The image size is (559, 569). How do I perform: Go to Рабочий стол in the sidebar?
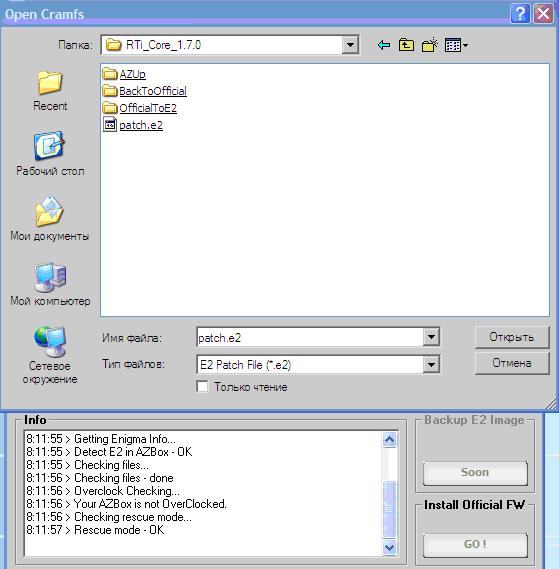click(50, 153)
